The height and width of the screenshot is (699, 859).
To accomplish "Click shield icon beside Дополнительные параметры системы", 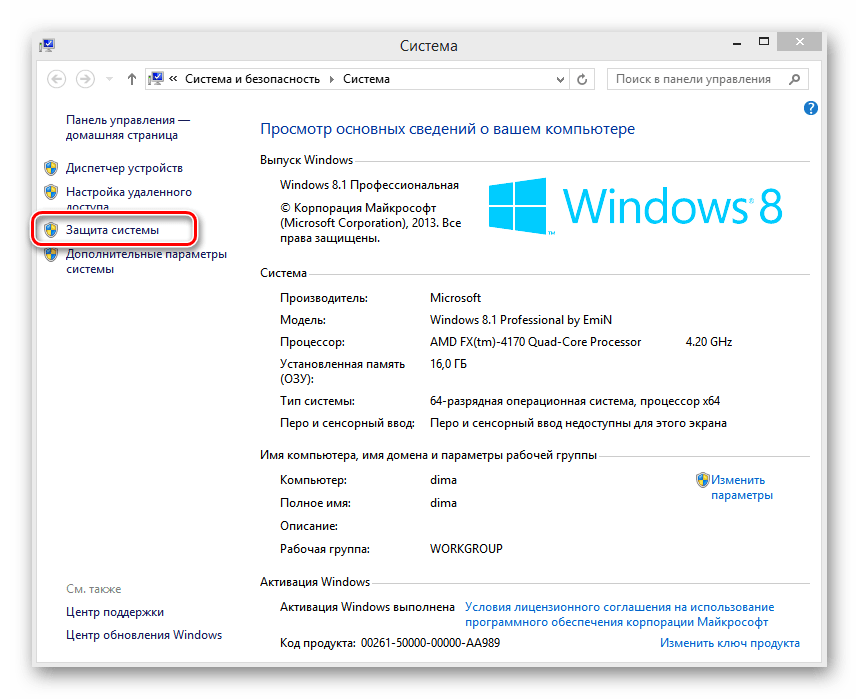I will (51, 254).
